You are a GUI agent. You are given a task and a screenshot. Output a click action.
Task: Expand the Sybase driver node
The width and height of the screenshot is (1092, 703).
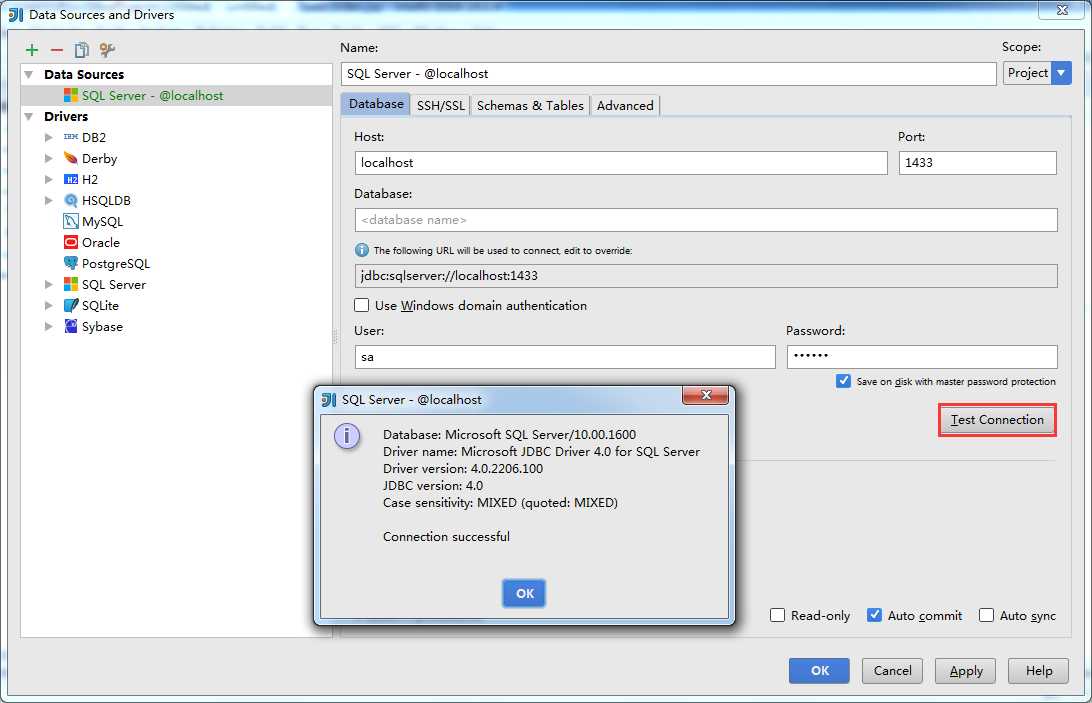(49, 326)
